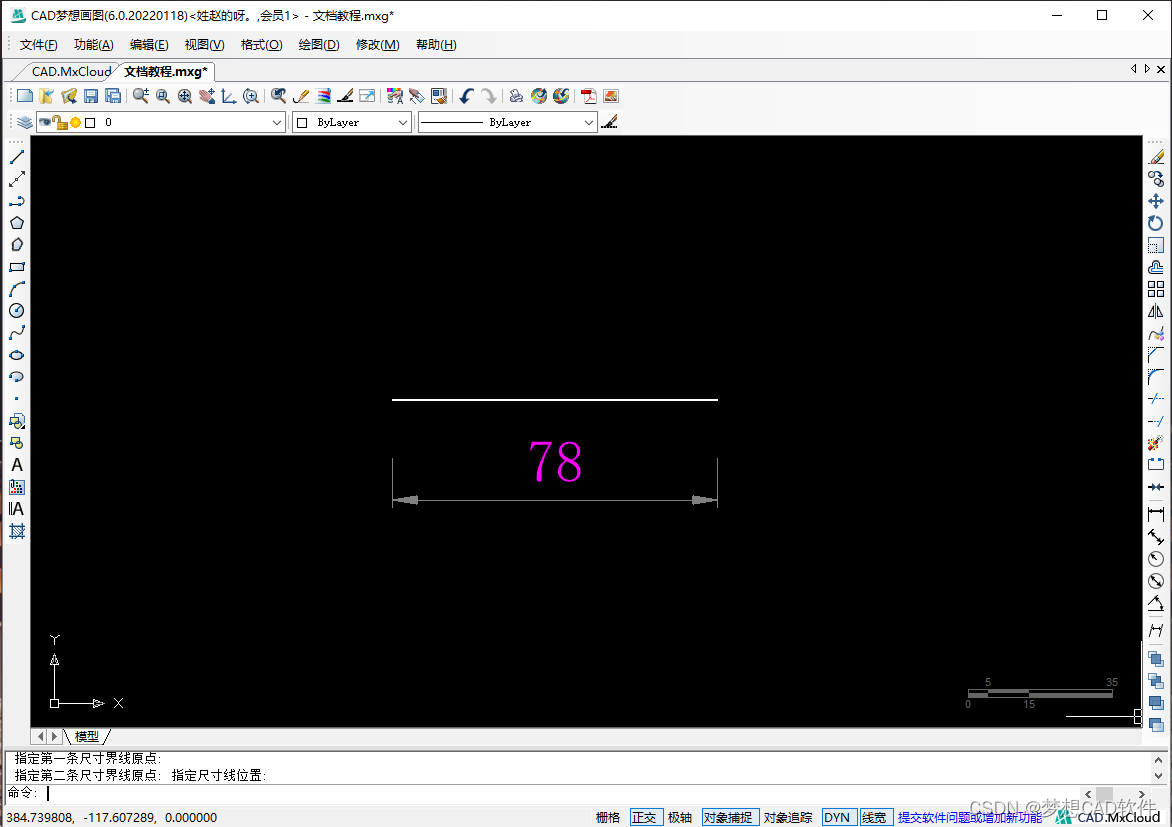1172x827 pixels.
Task: Select the Hatch pattern tool
Action: 16,531
